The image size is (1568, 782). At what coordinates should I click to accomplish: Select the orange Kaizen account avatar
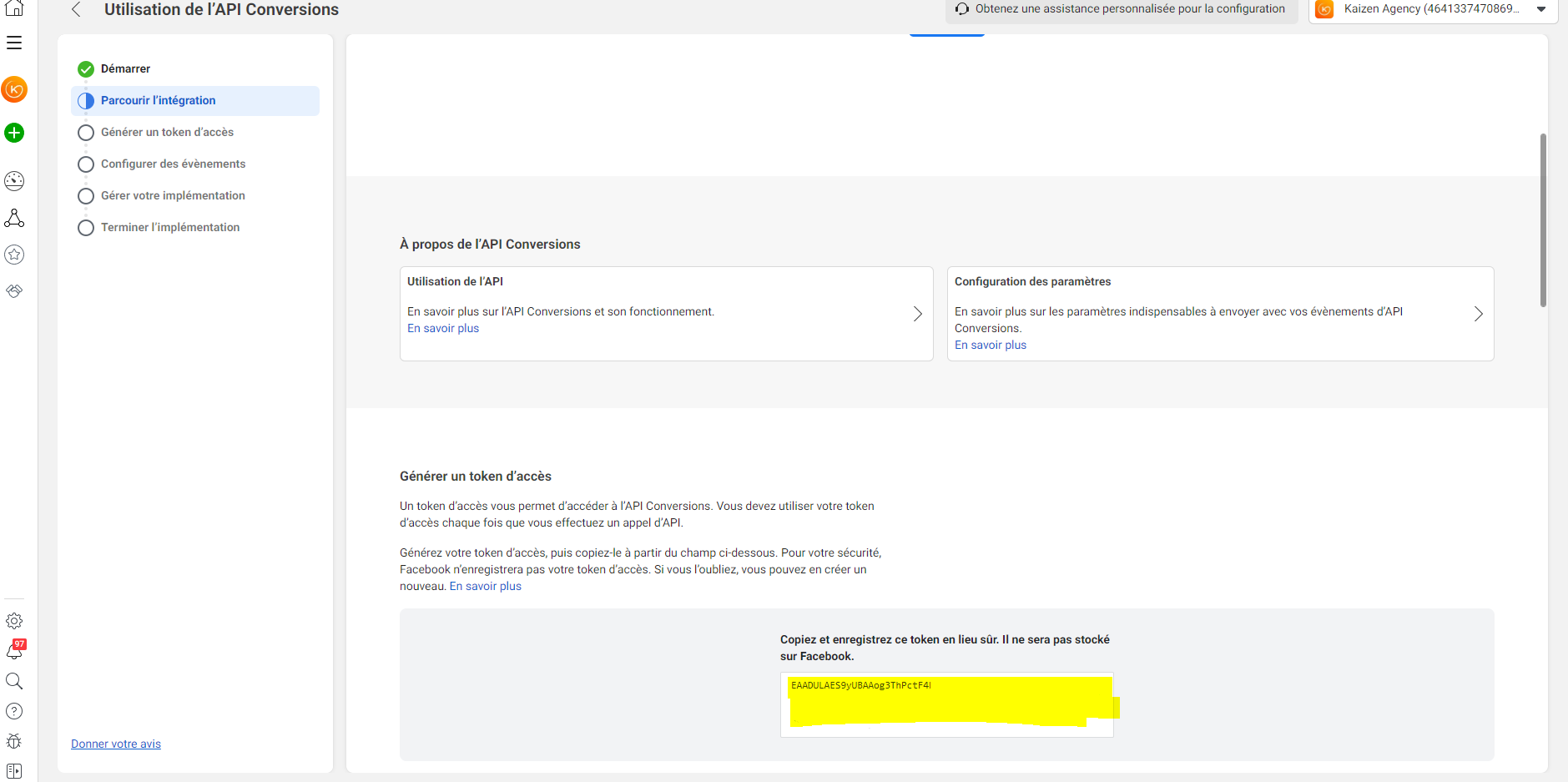[x=14, y=89]
